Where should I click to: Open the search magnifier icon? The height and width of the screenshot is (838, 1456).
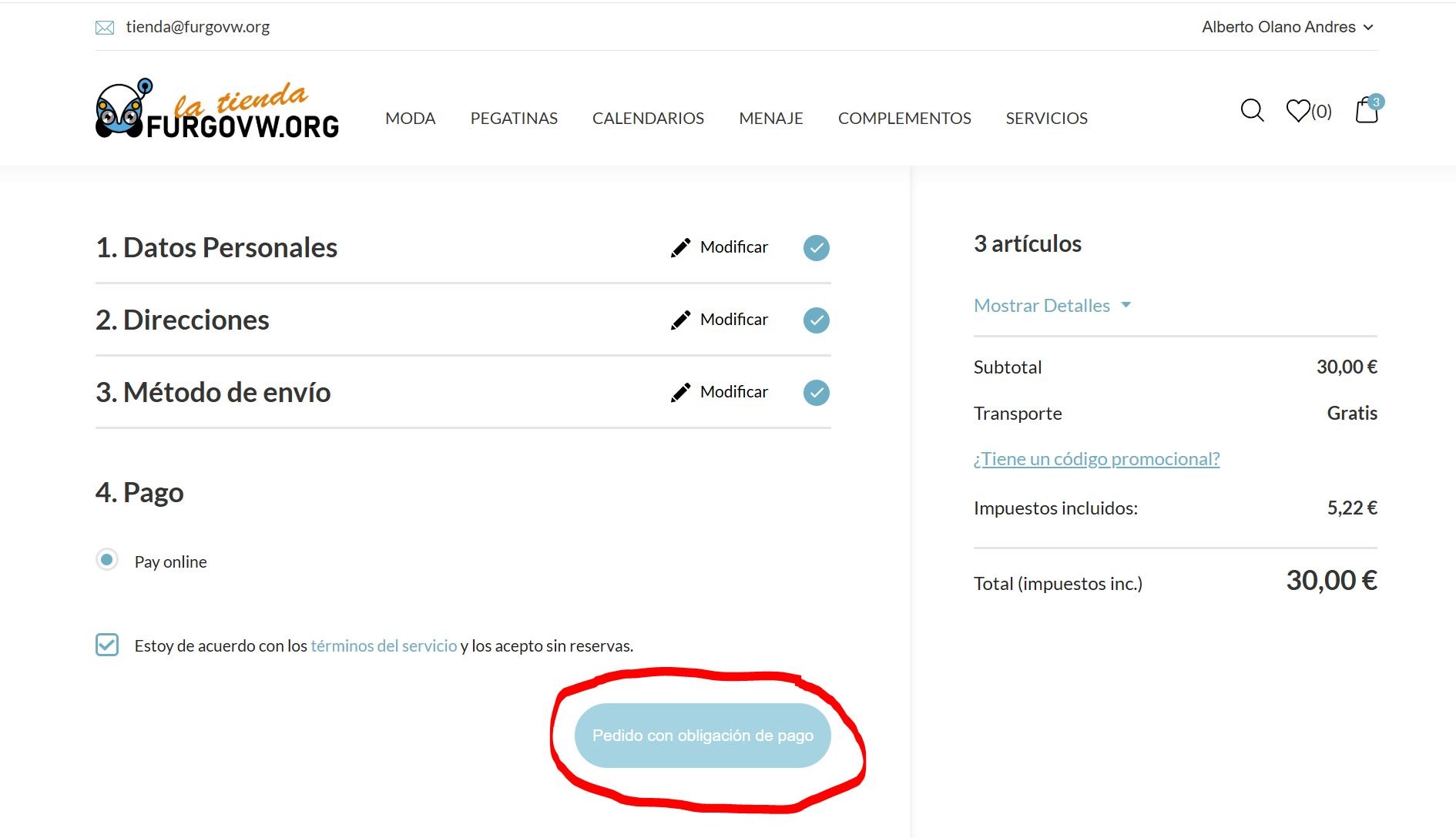(x=1252, y=111)
